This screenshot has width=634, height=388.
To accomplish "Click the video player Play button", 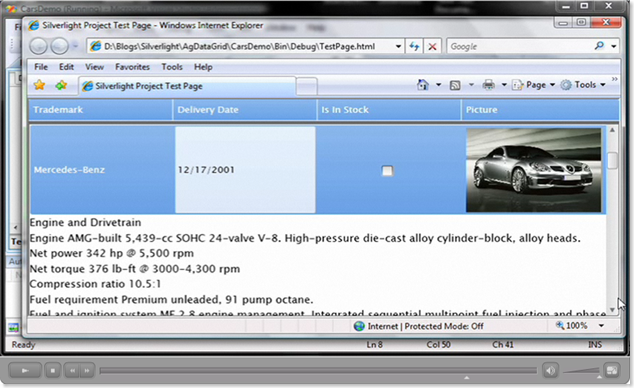I will tap(25, 370).
